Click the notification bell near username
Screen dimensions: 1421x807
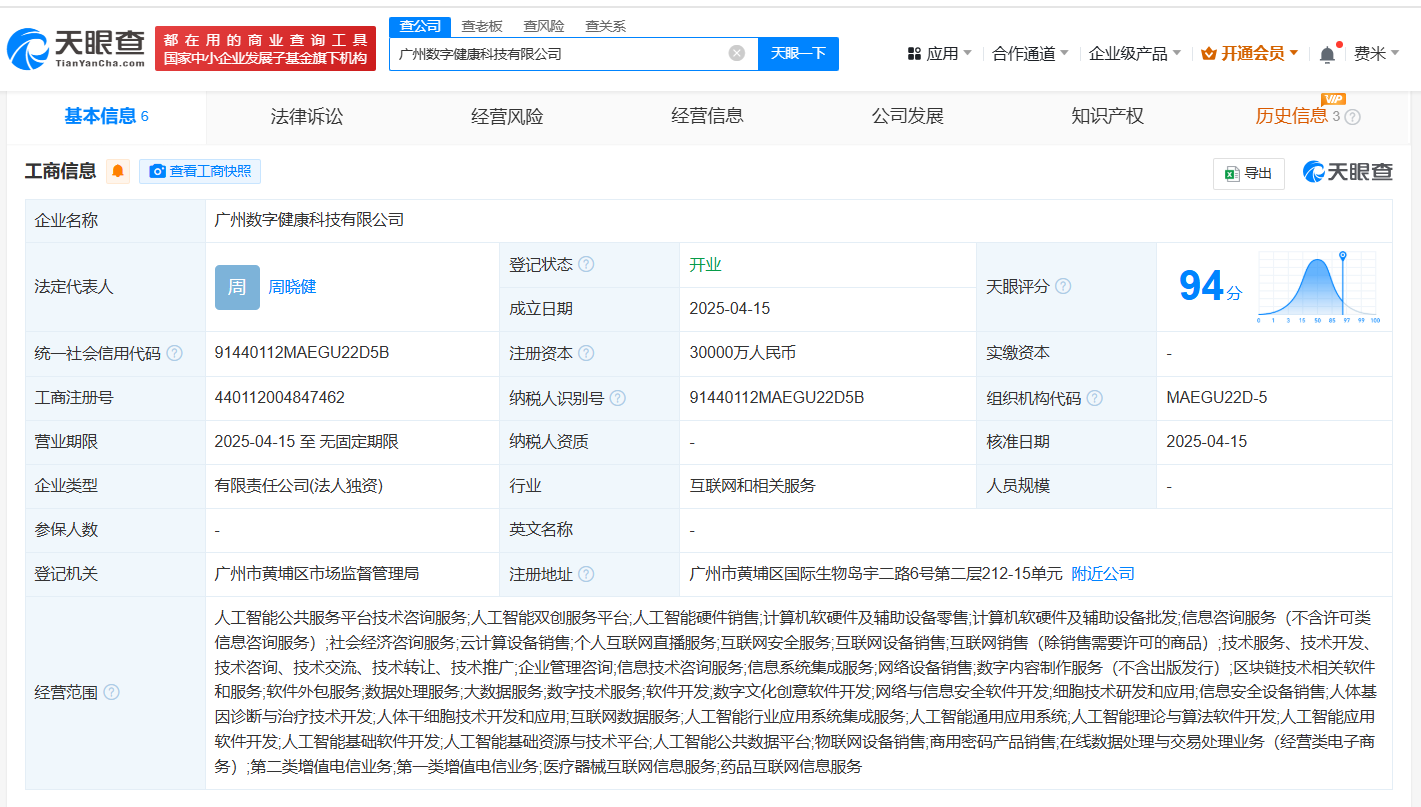[x=1327, y=55]
